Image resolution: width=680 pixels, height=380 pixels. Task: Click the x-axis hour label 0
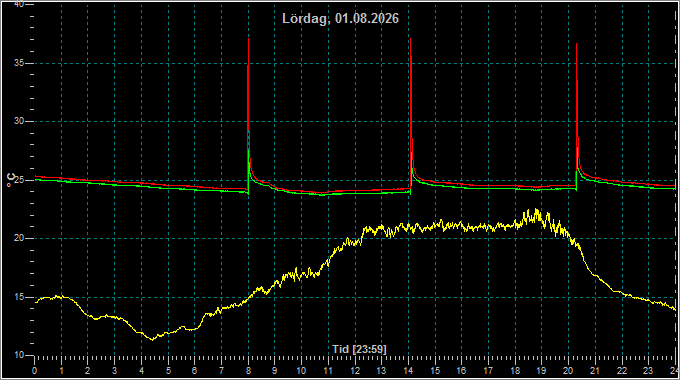coord(35,371)
